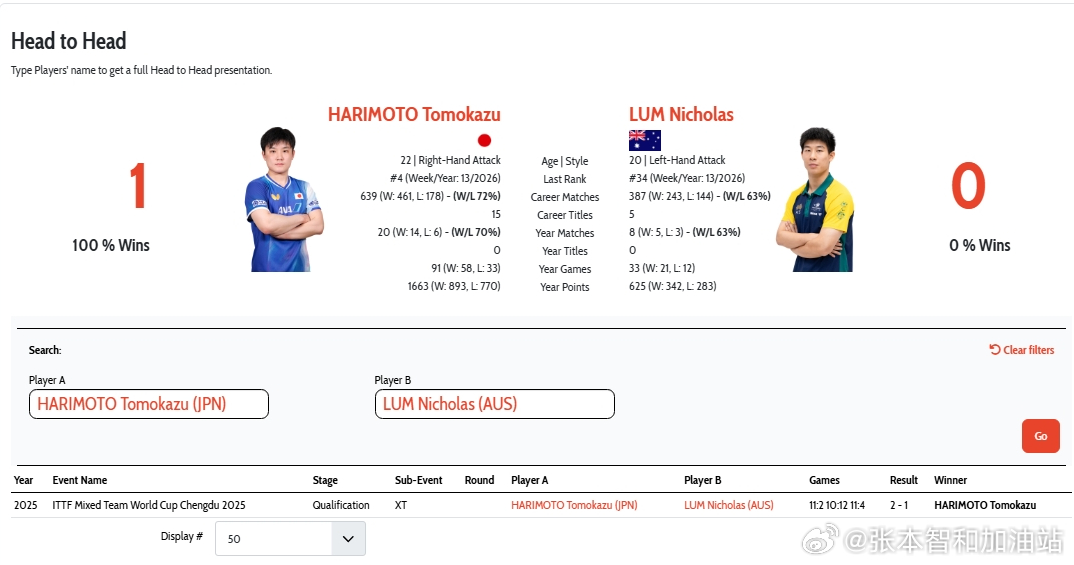The image size is (1074, 565).
Task: Click the big red '0' win count
Action: pos(968,186)
